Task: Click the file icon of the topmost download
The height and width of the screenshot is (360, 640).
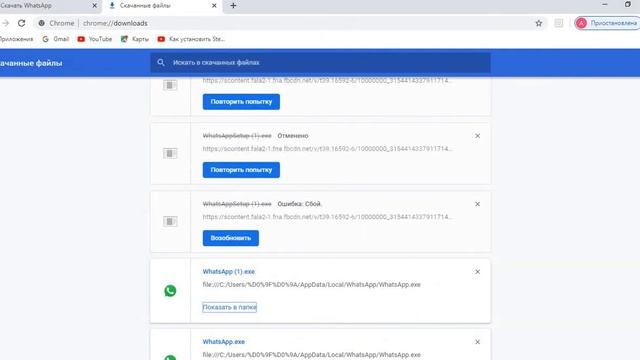Action: [170, 85]
